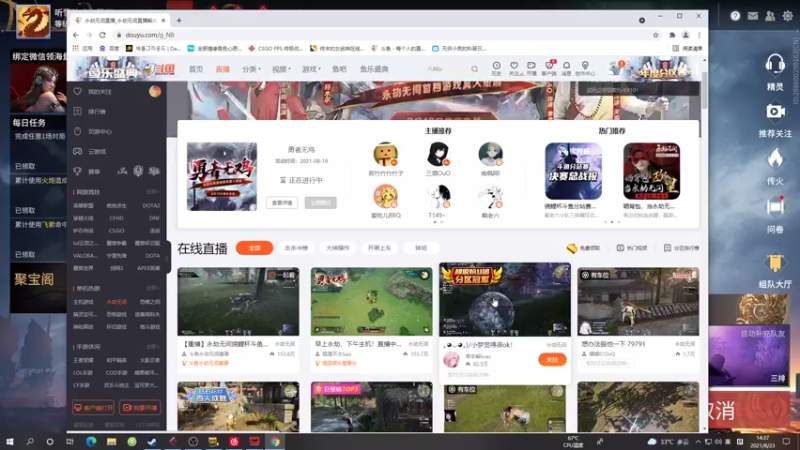Open Steam from the taskbar
The image size is (800, 450).
pos(152,441)
